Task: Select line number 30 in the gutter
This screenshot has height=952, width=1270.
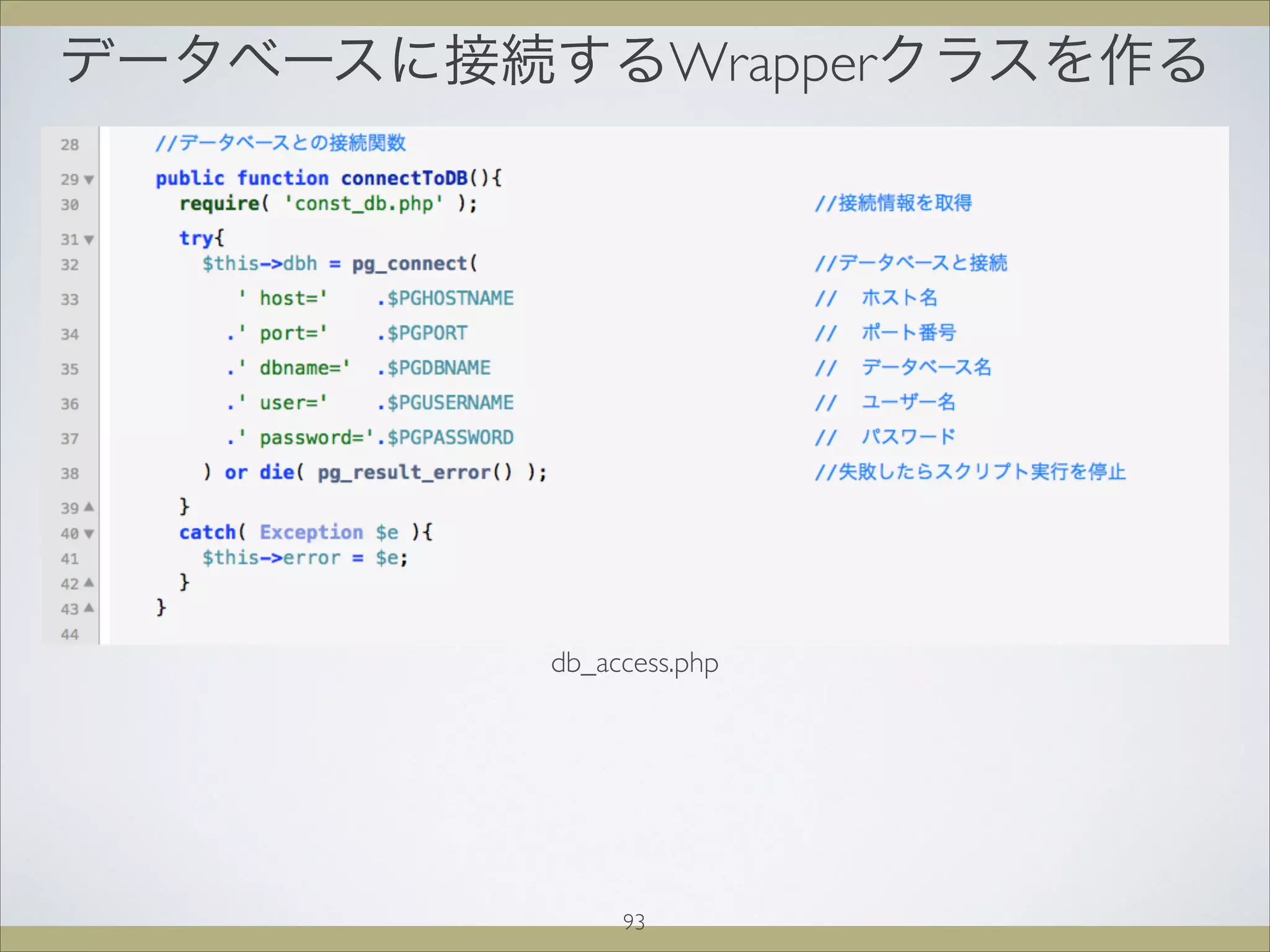Action: [x=69, y=205]
